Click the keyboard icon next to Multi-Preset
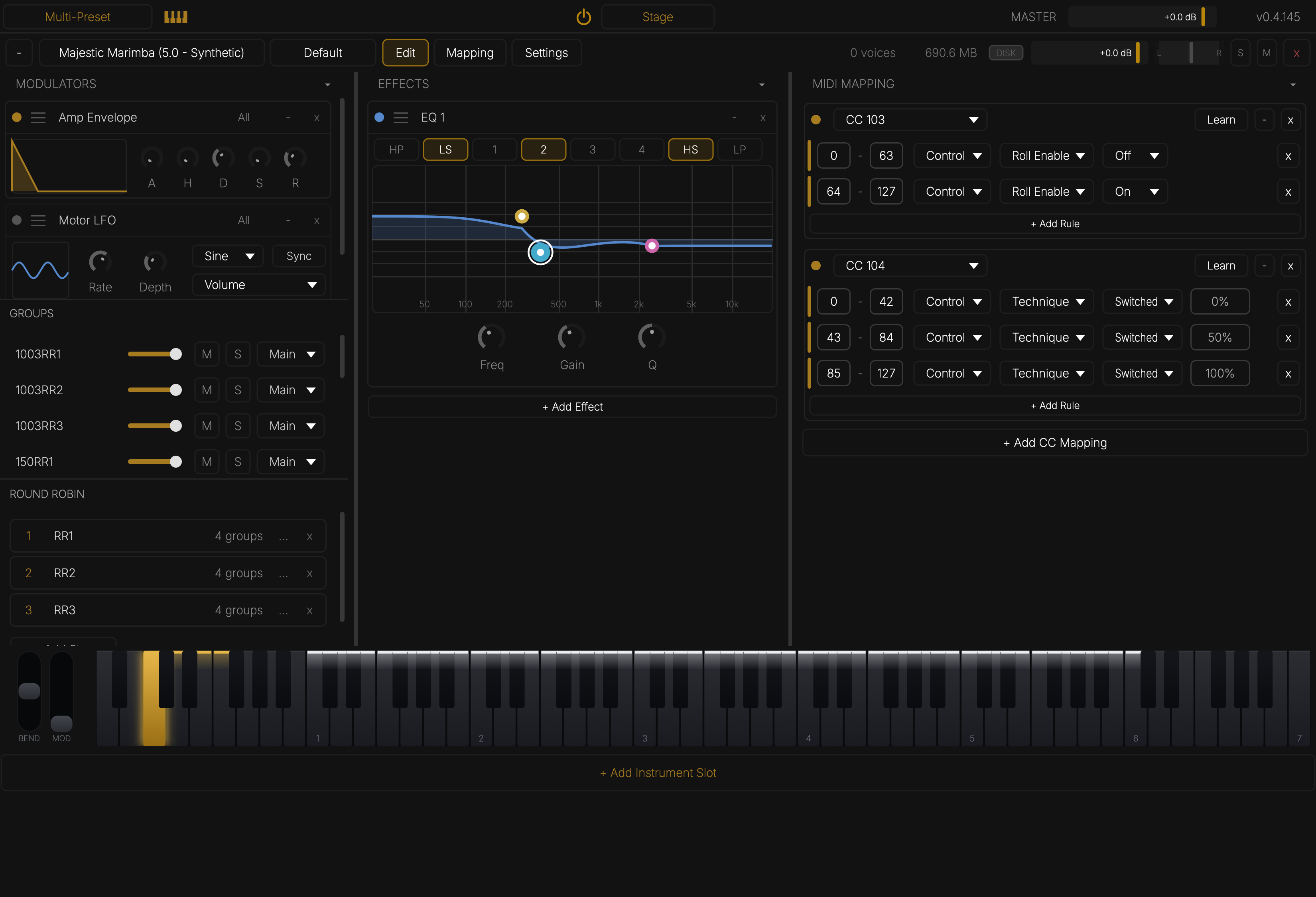The width and height of the screenshot is (1316, 897). pos(175,17)
